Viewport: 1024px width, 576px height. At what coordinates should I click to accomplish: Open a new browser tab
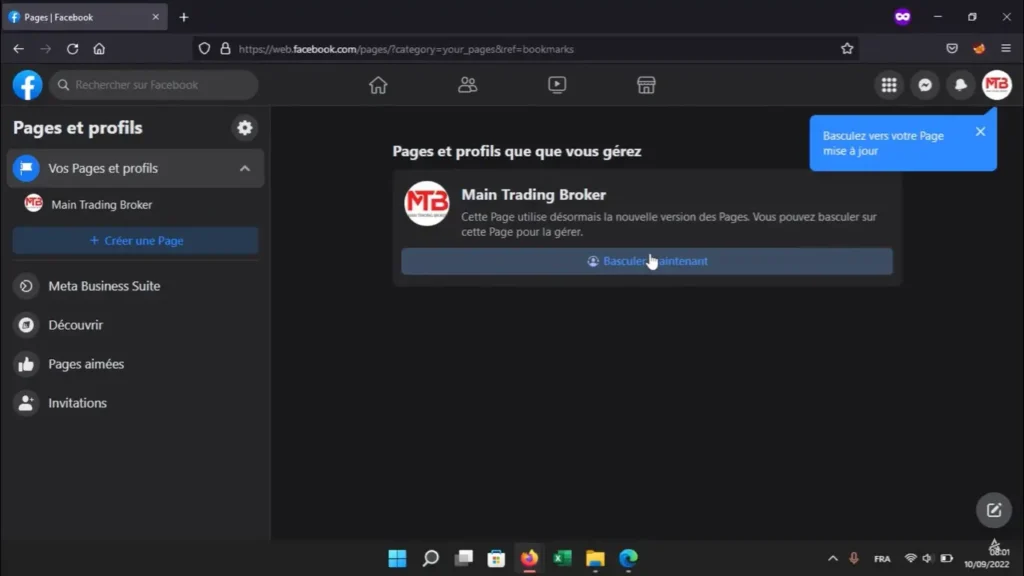(x=184, y=18)
